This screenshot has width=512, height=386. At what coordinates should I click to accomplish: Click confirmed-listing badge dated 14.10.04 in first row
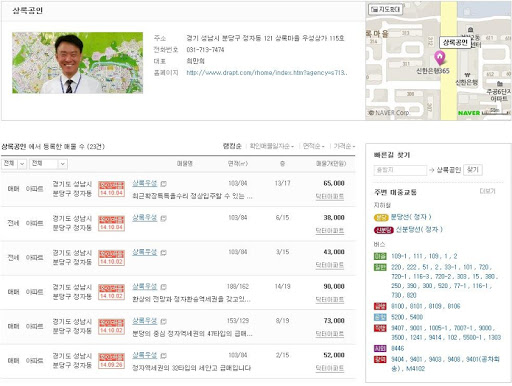111,189
